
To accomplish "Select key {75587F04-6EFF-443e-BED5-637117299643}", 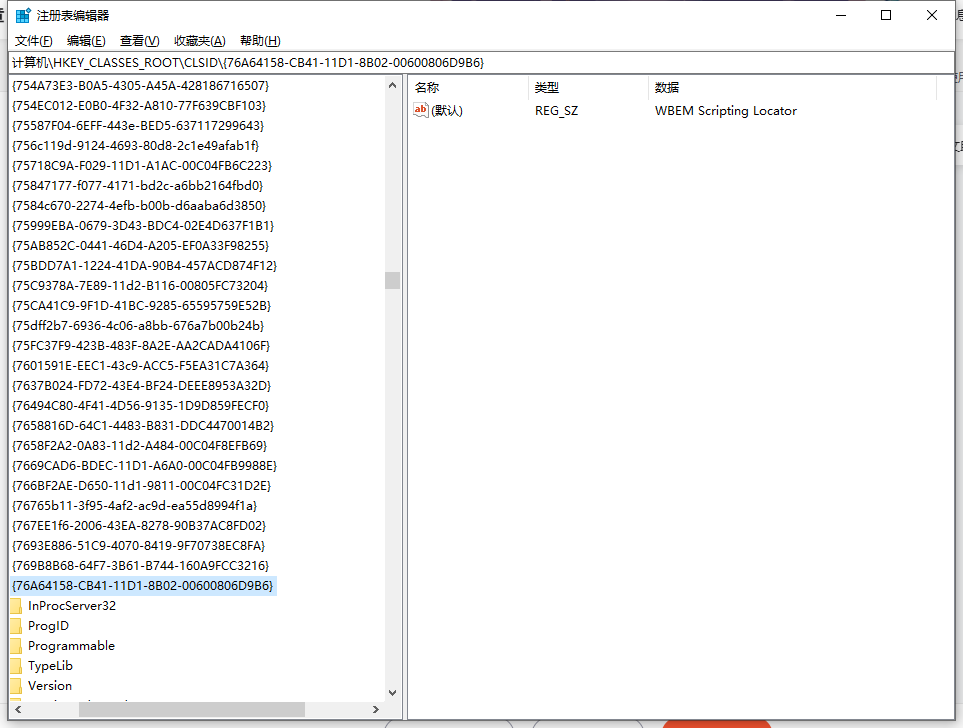I will (x=138, y=125).
